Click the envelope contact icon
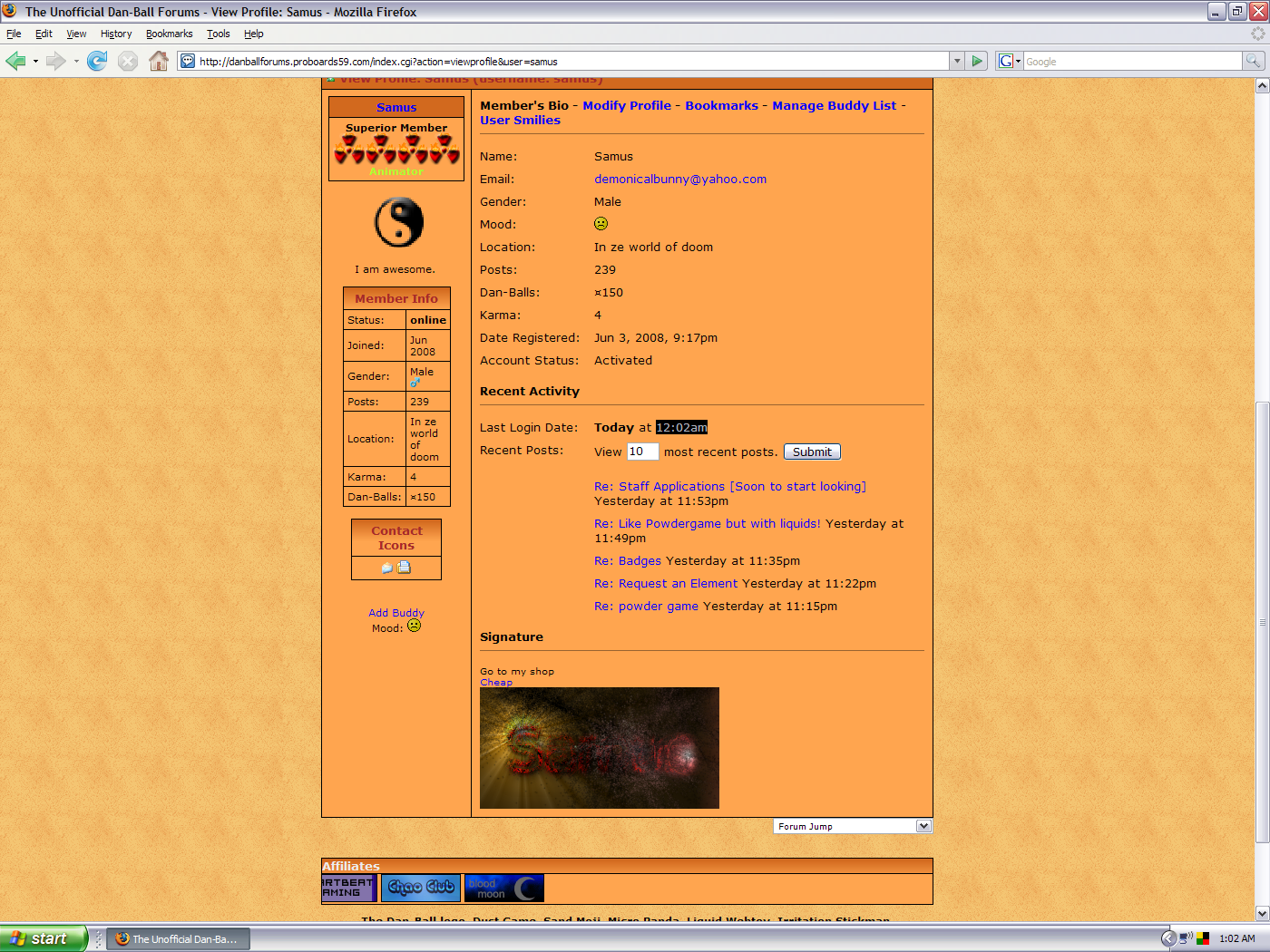This screenshot has width=1270, height=952. click(x=387, y=568)
